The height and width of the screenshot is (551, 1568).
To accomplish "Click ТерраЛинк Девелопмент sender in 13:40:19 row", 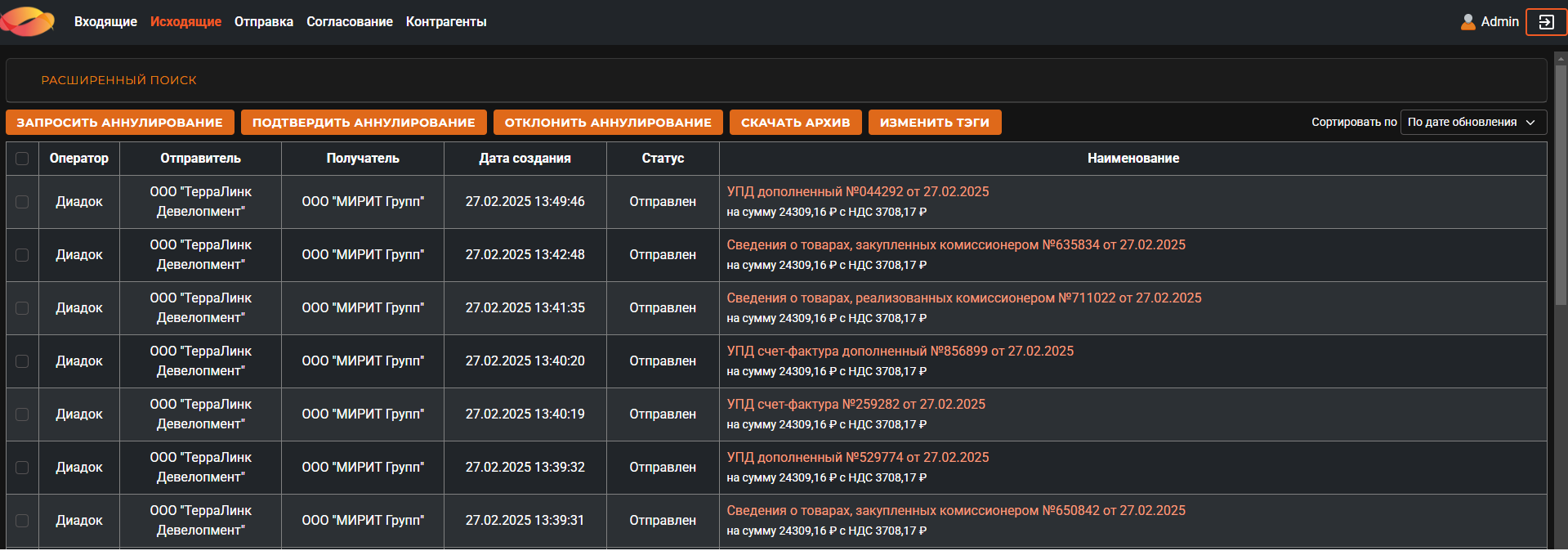I will point(201,414).
